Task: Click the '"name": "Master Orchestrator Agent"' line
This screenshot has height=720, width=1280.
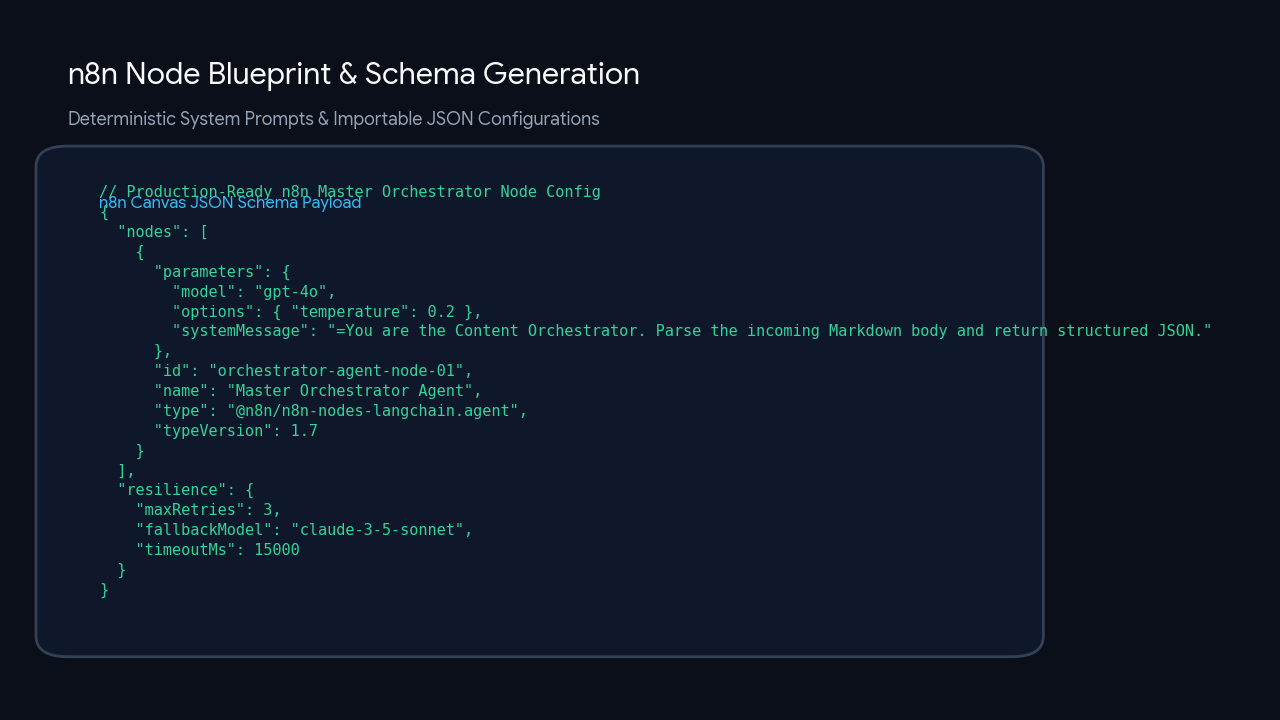Action: pos(318,391)
